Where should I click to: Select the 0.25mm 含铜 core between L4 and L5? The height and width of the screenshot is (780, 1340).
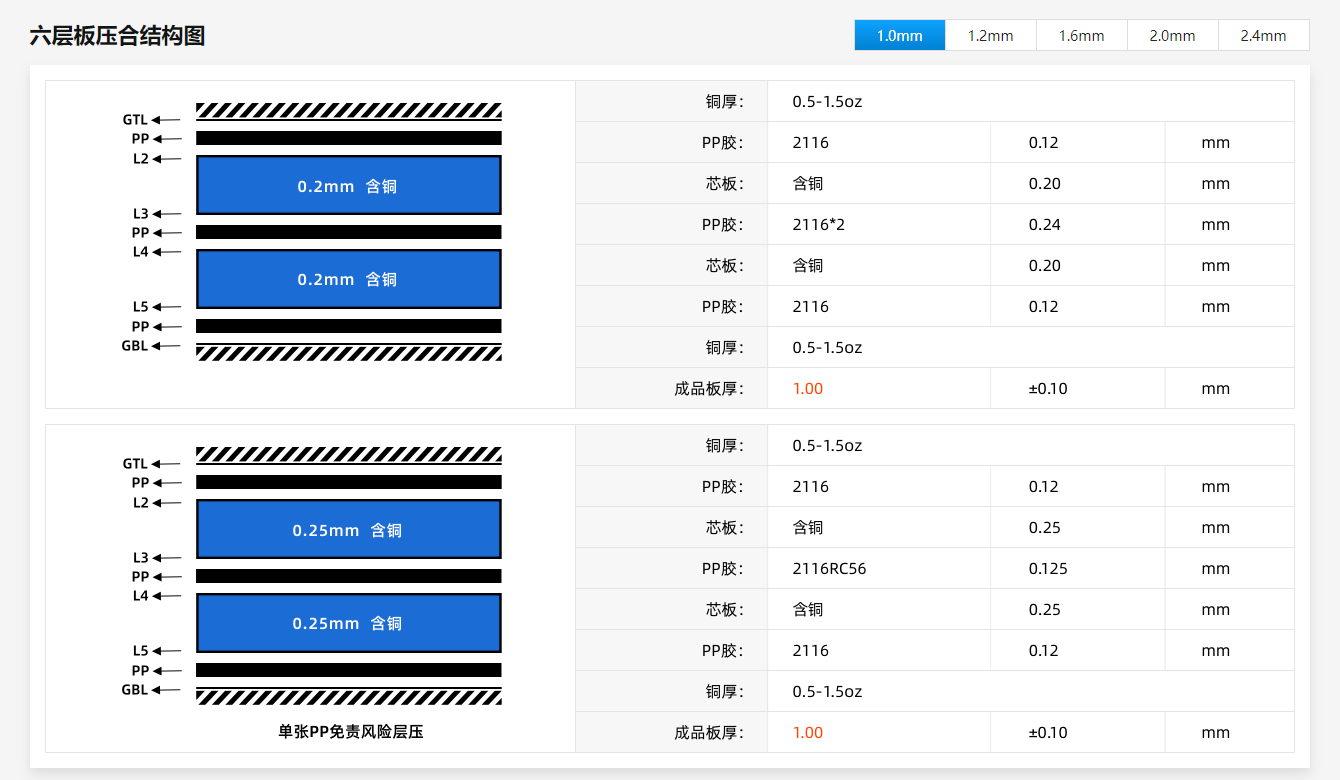(348, 623)
